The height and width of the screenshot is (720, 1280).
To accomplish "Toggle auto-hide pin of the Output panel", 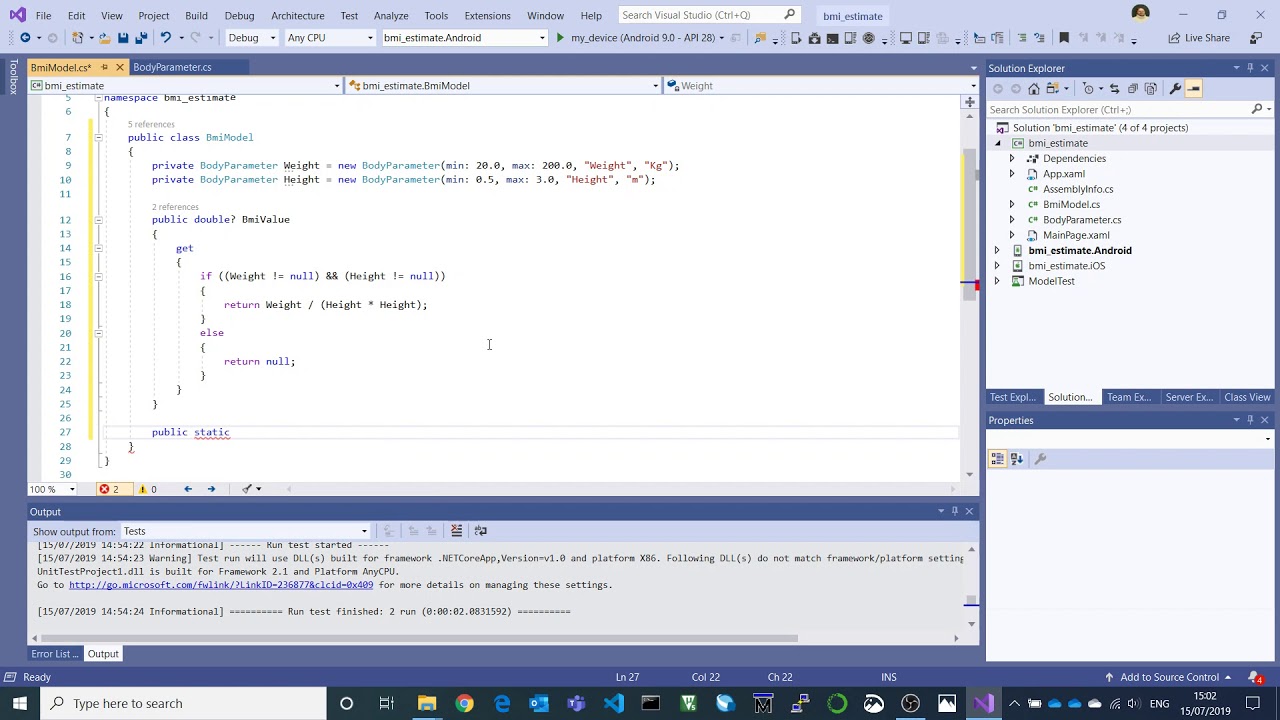I will [x=955, y=511].
